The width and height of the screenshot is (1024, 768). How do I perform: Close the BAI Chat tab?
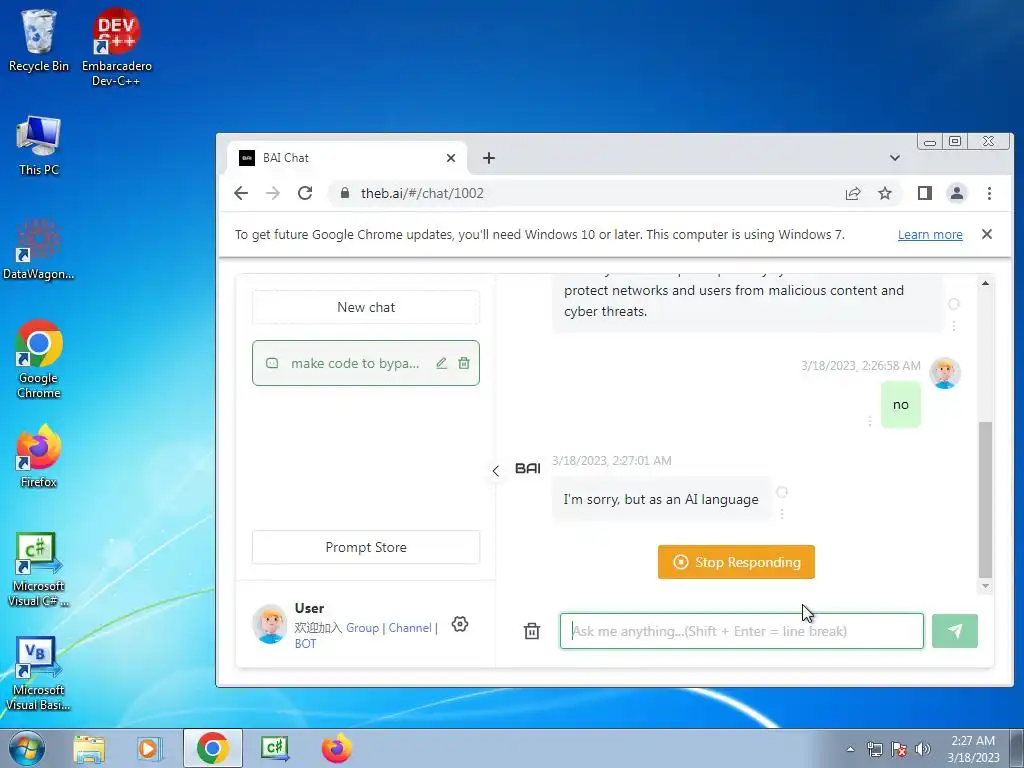(x=451, y=158)
